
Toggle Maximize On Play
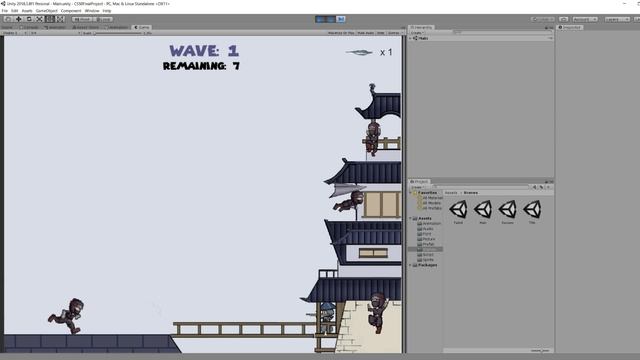point(341,33)
